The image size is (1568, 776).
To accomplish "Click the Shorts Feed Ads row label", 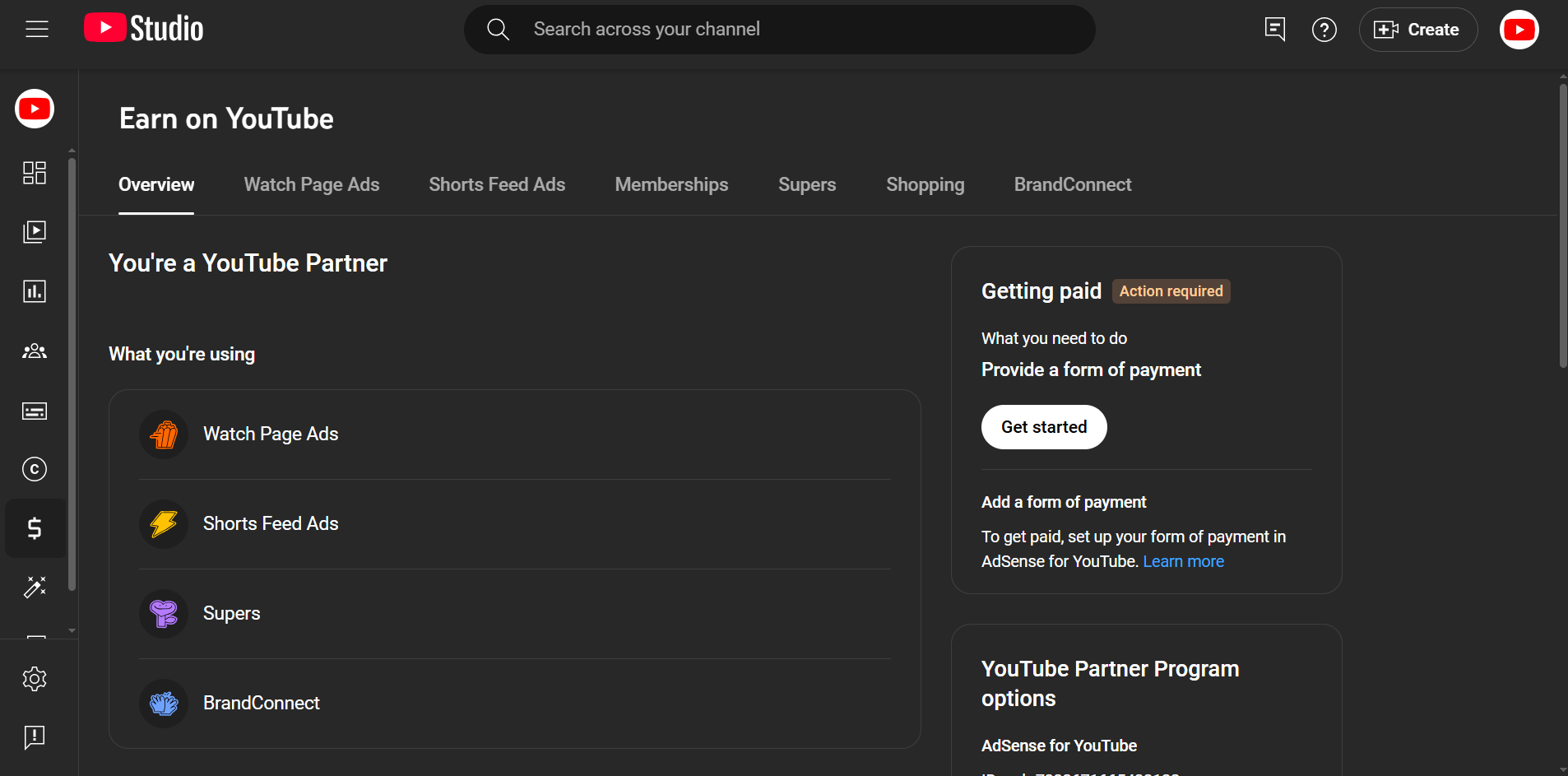I will [x=271, y=523].
